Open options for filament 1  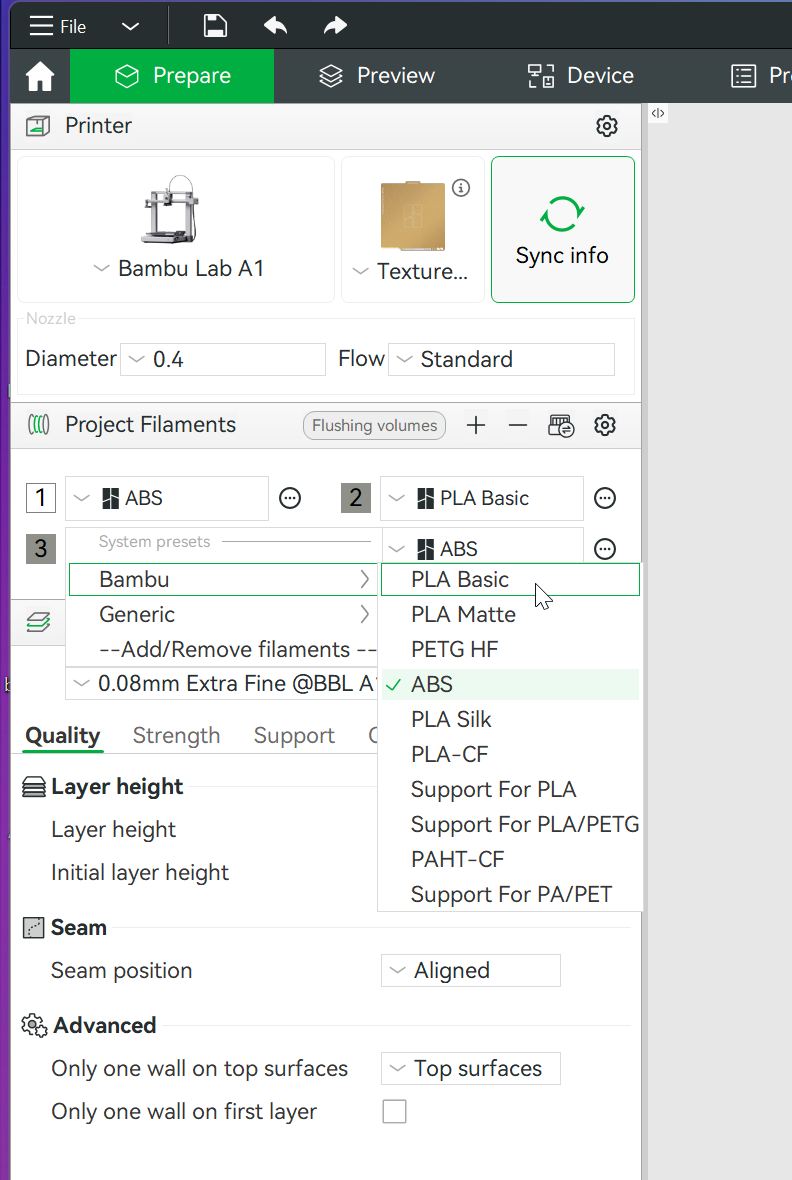[290, 498]
